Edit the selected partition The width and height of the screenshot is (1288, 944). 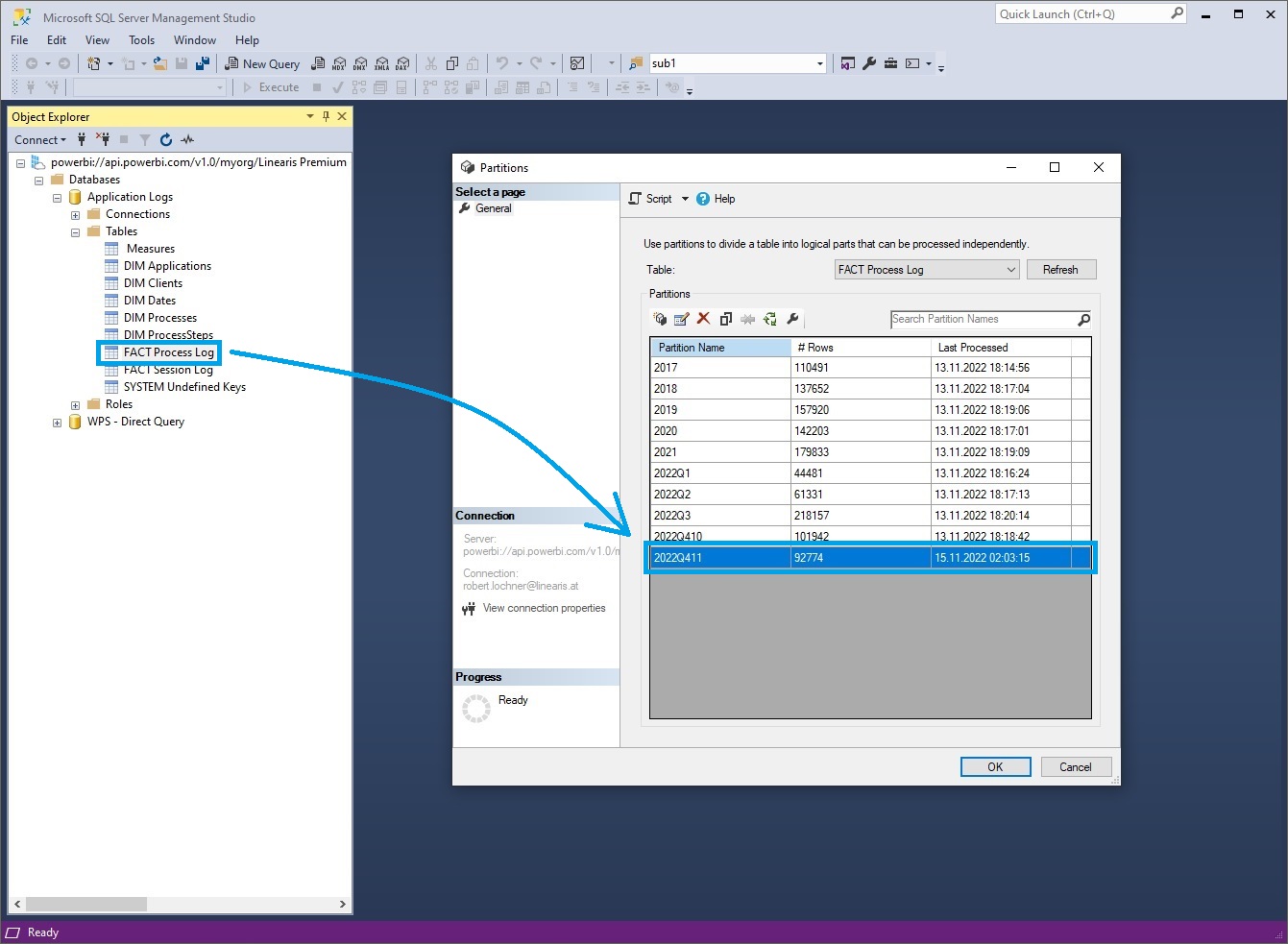point(682,318)
